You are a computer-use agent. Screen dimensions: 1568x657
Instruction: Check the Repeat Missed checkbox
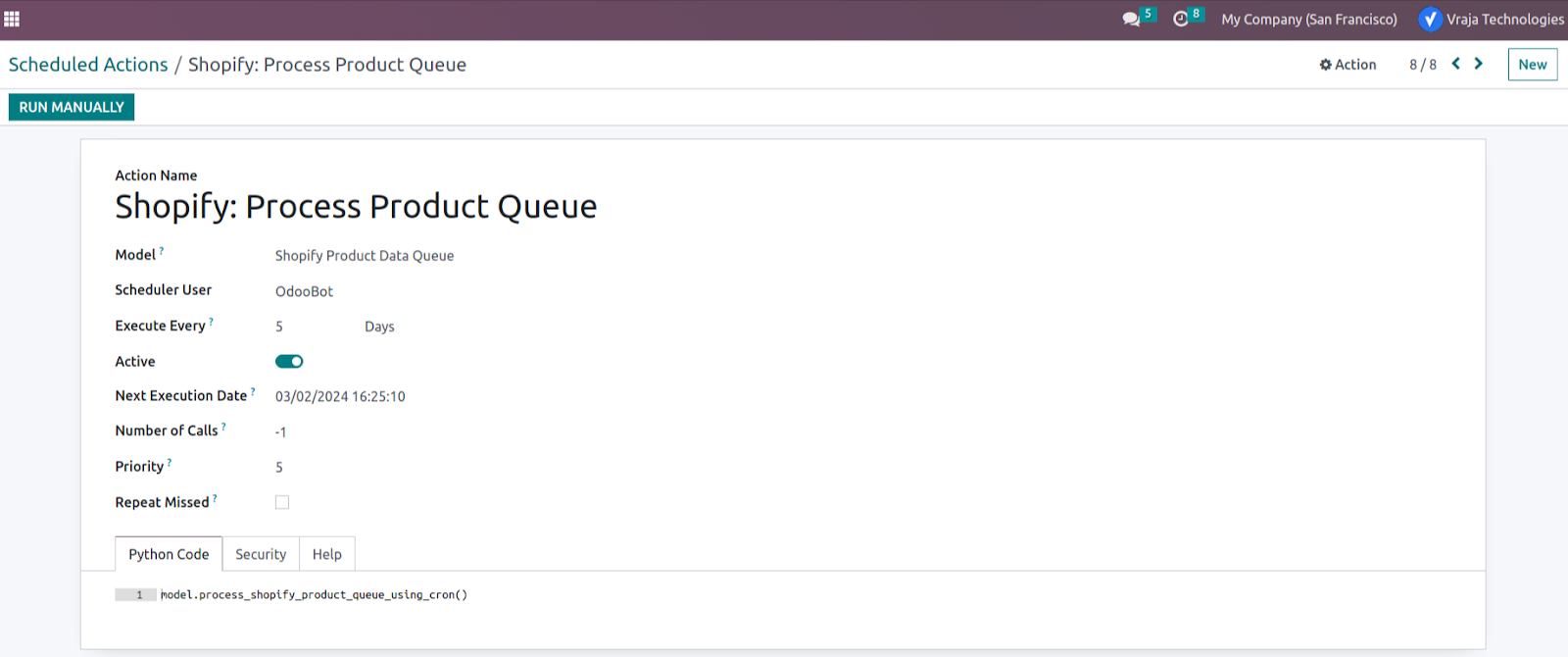click(x=282, y=502)
